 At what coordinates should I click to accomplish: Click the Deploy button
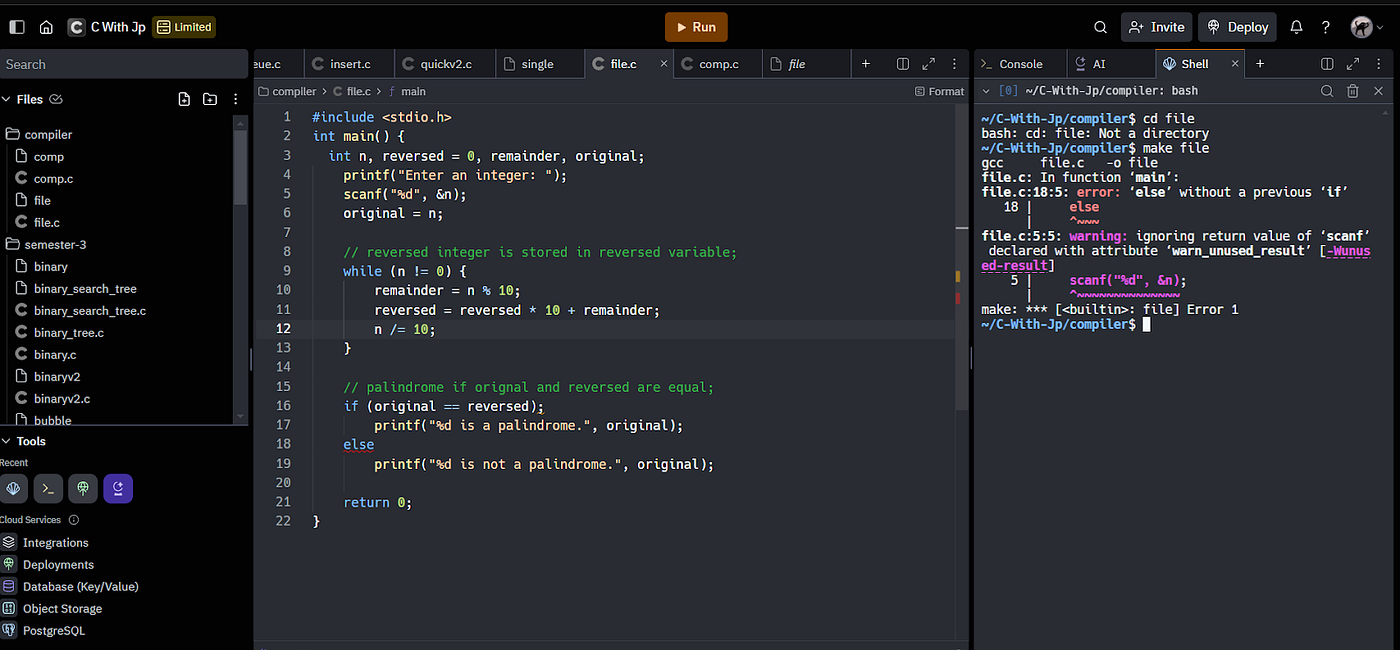pyautogui.click(x=1238, y=27)
